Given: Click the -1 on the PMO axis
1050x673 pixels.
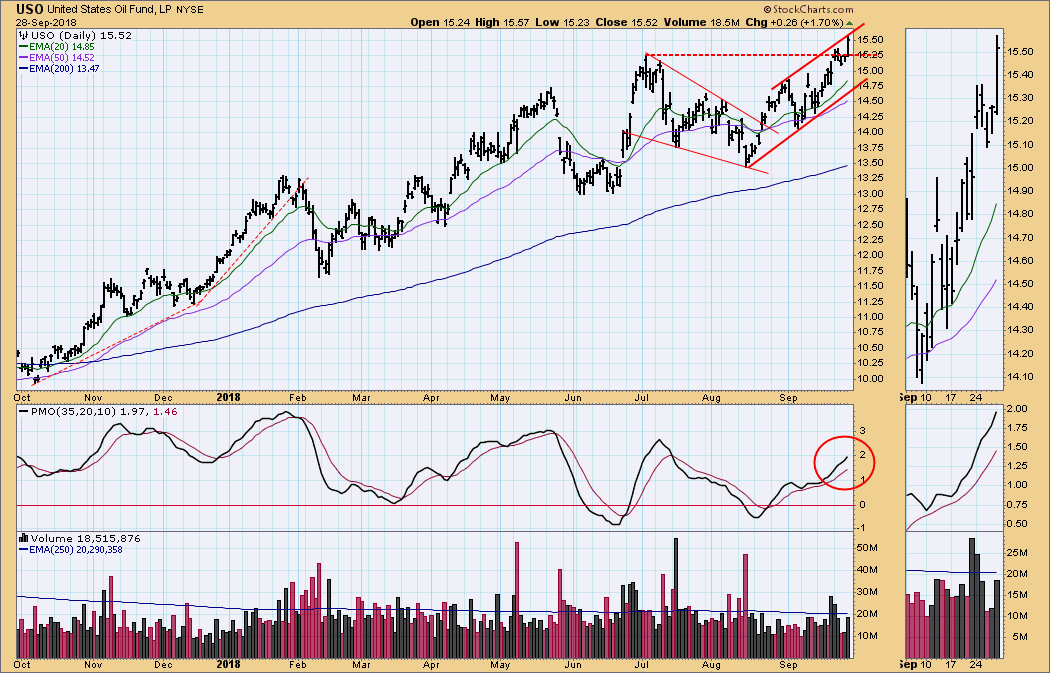Looking at the screenshot, I should tap(862, 528).
